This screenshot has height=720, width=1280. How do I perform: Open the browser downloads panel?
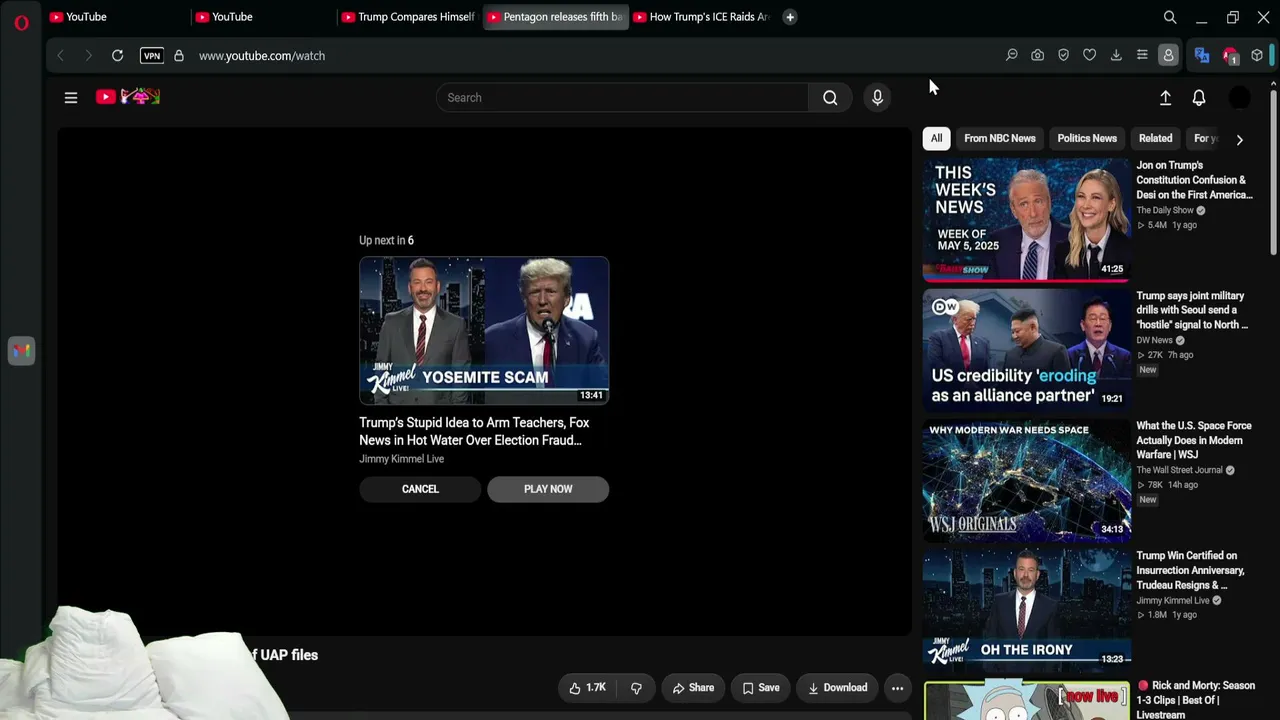tap(1116, 56)
